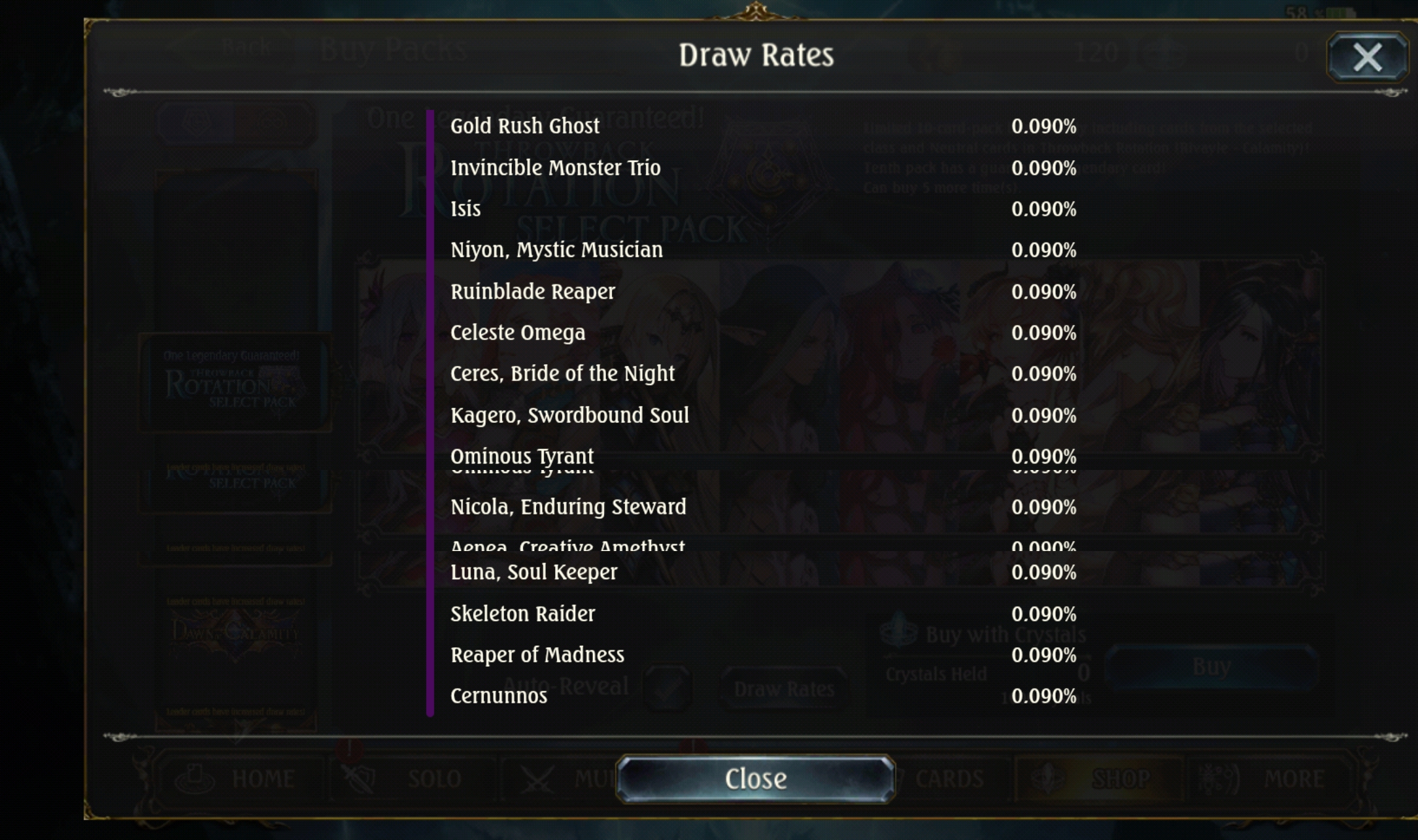Select the Skeleton Raider entry

pyautogui.click(x=763, y=614)
